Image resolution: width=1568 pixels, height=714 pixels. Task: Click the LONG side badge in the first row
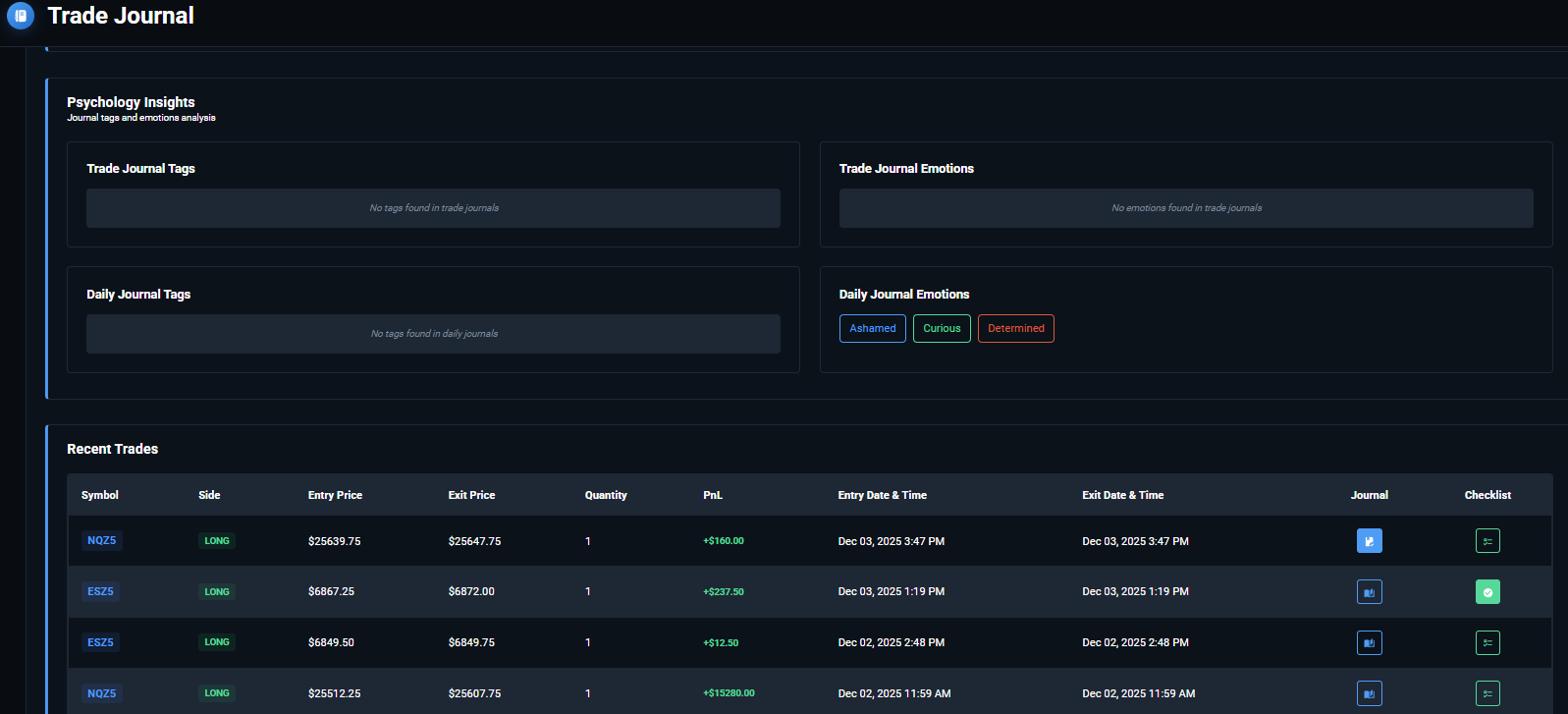coord(217,541)
